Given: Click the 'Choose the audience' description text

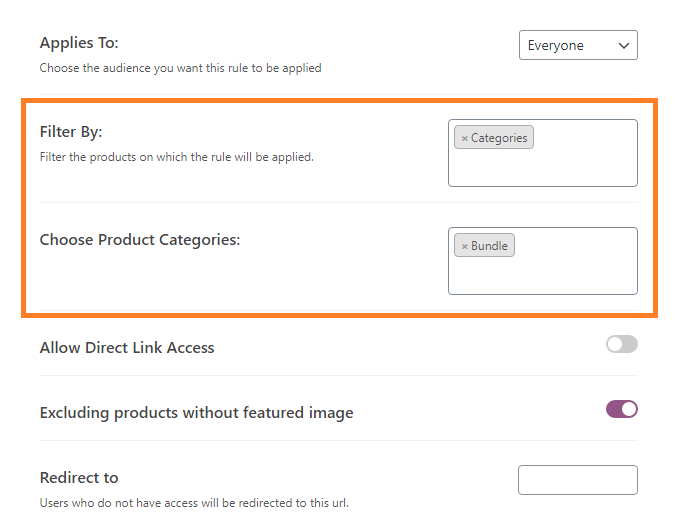Looking at the screenshot, I should point(181,68).
